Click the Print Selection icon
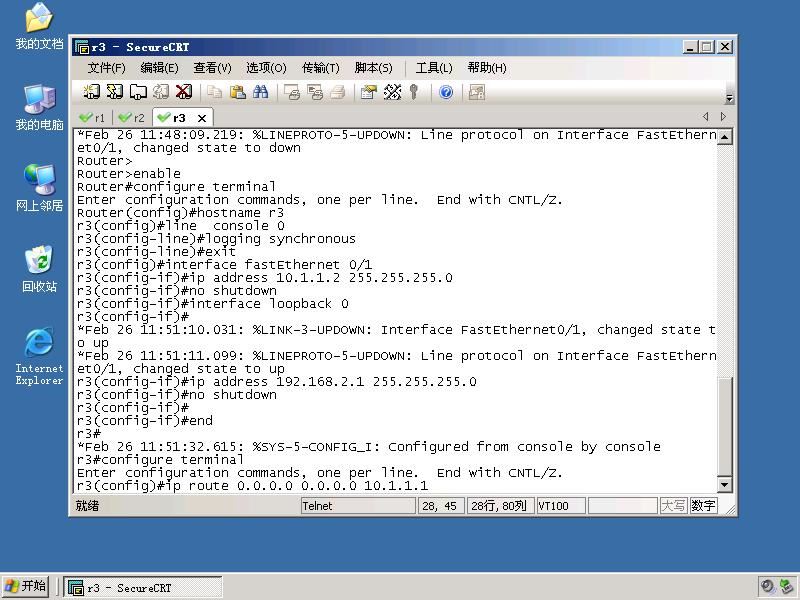Image resolution: width=800 pixels, height=600 pixels. click(314, 92)
